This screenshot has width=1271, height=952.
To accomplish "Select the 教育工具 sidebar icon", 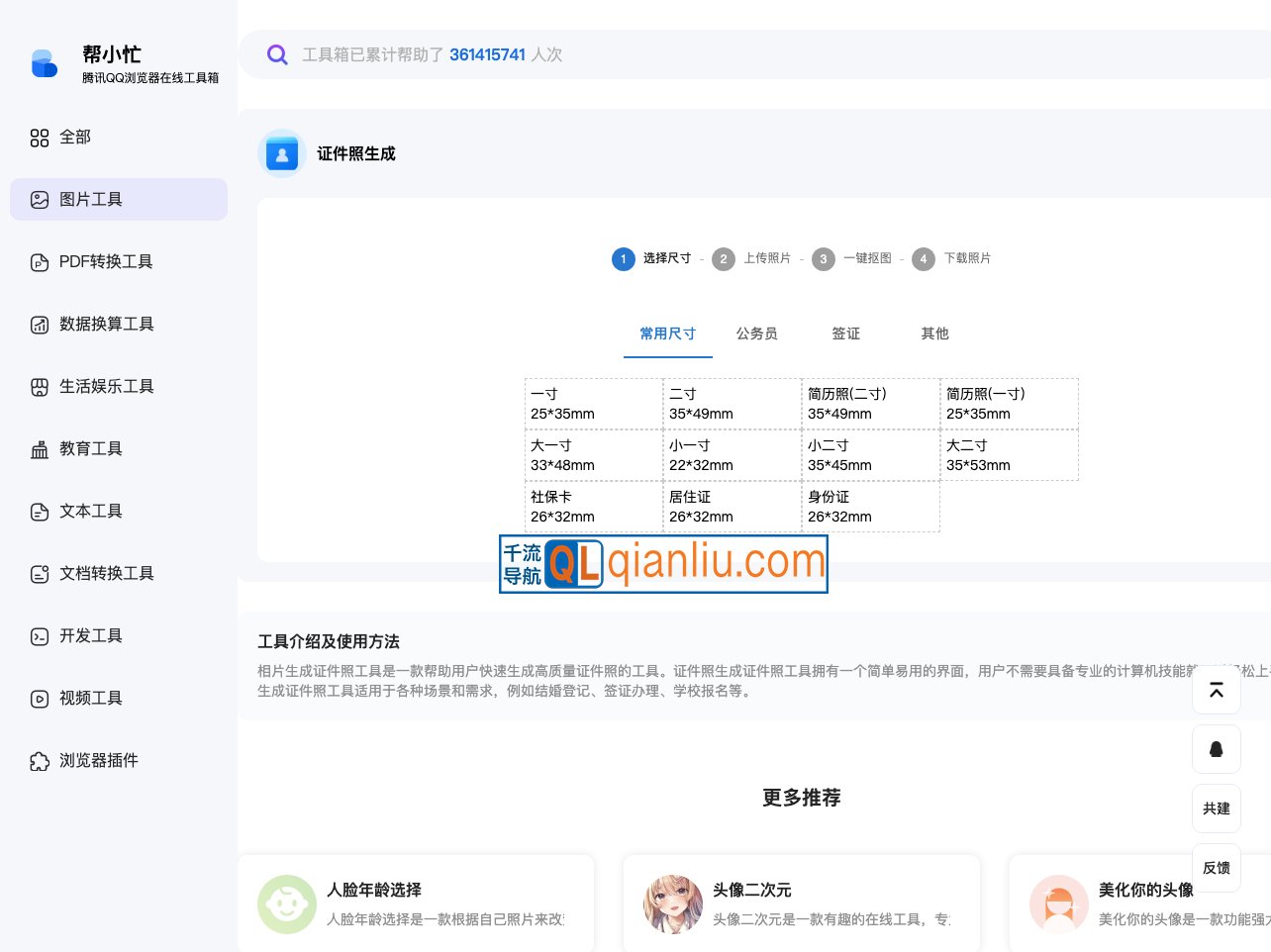I will [40, 448].
